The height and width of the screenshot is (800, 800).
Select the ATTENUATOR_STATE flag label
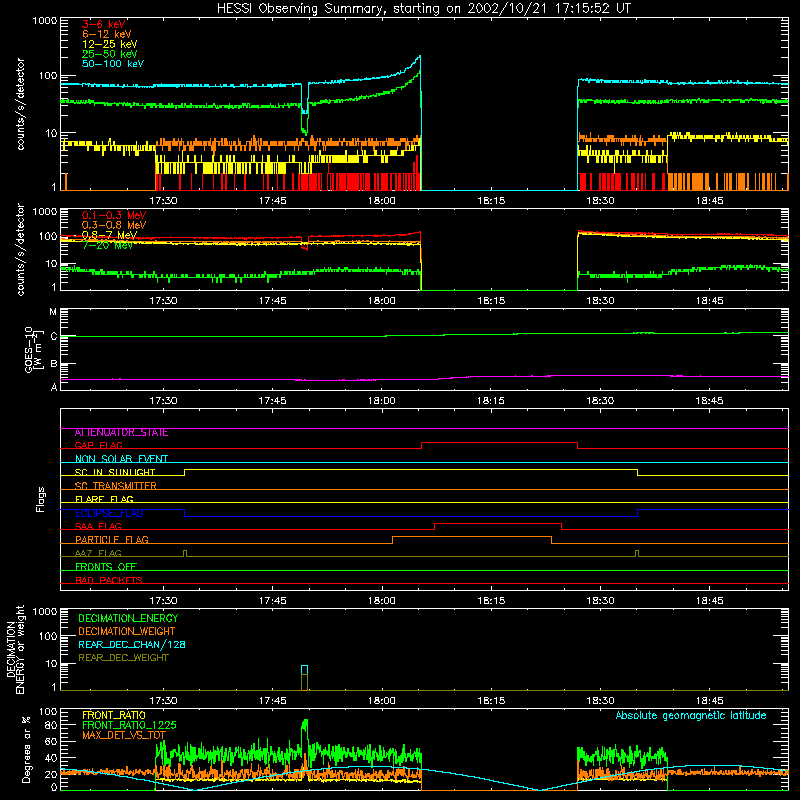[x=121, y=433]
